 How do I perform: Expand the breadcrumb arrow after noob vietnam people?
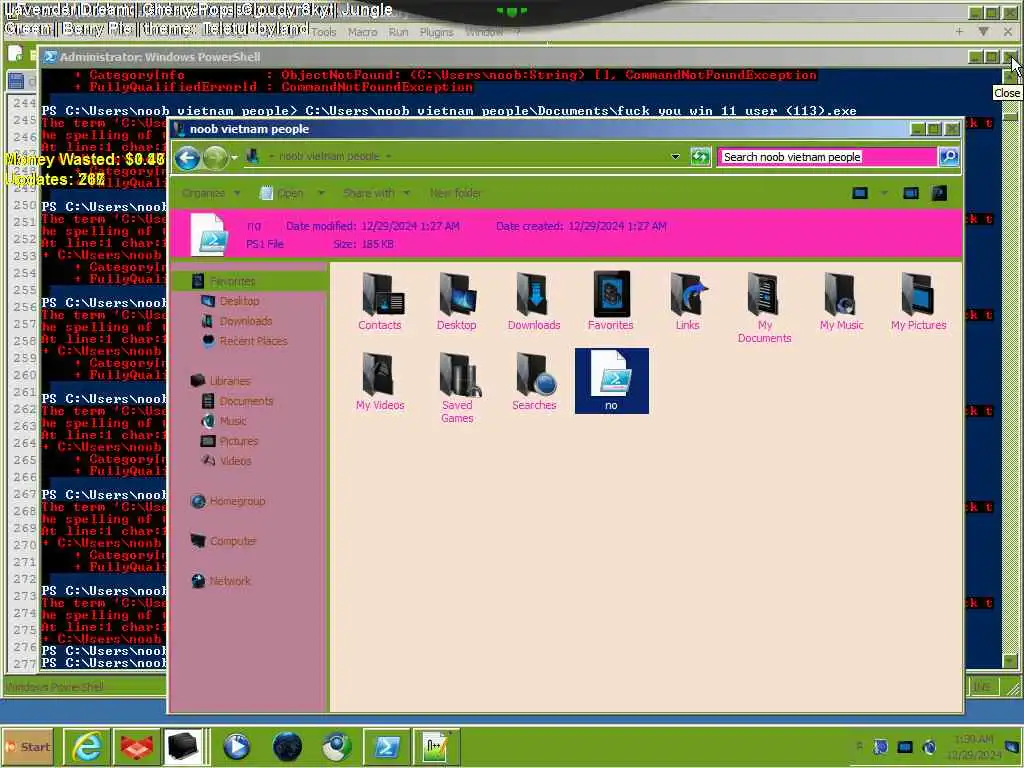pos(389,157)
